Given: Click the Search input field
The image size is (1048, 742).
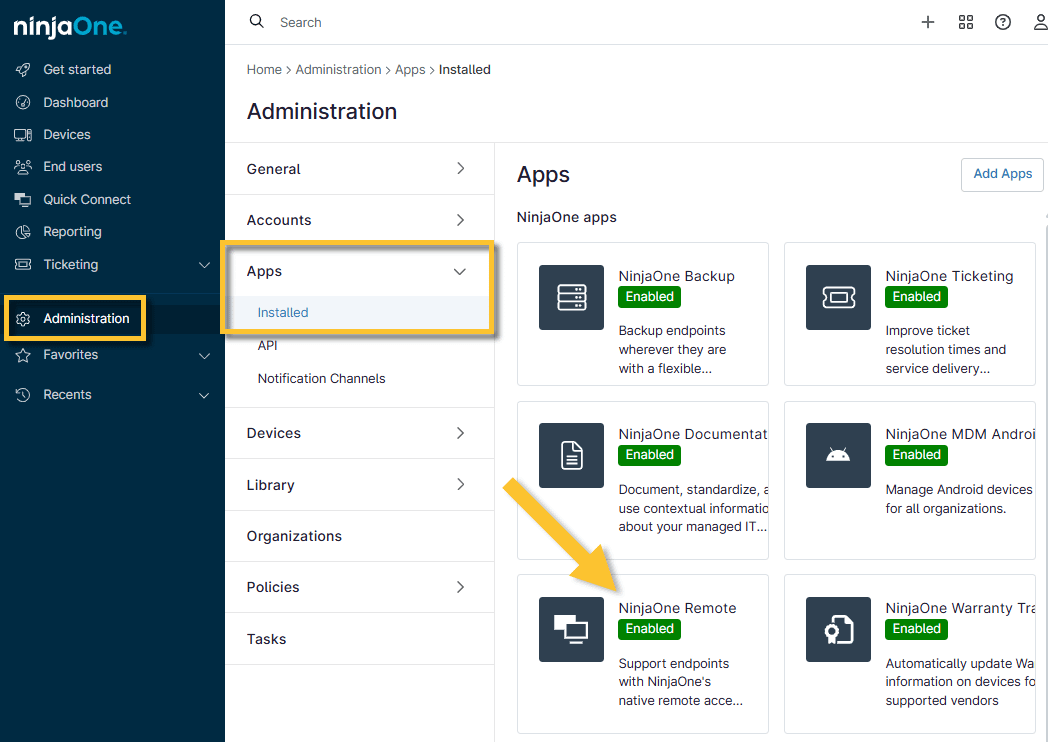Looking at the screenshot, I should tap(500, 22).
